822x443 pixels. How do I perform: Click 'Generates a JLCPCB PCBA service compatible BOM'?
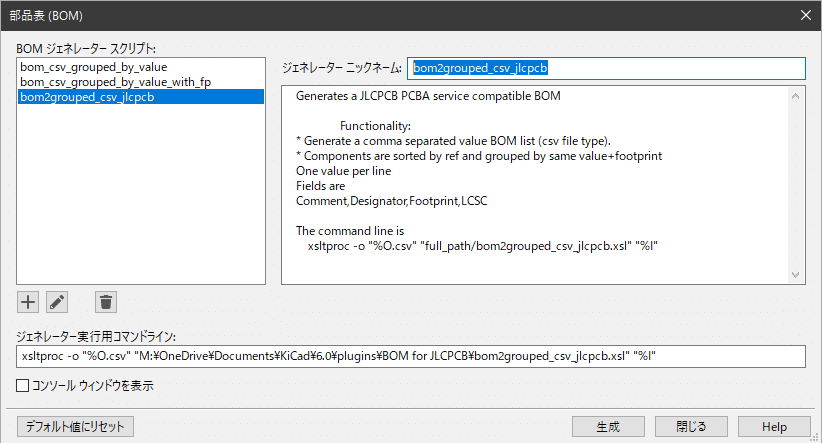coord(428,96)
